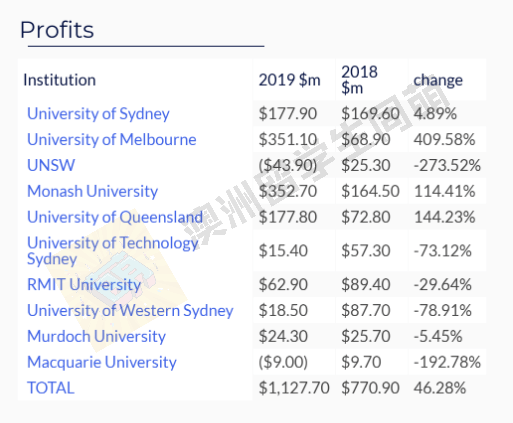This screenshot has height=423, width=513.
Task: Select Sydney's 2018 value $169.60
Action: [370, 114]
